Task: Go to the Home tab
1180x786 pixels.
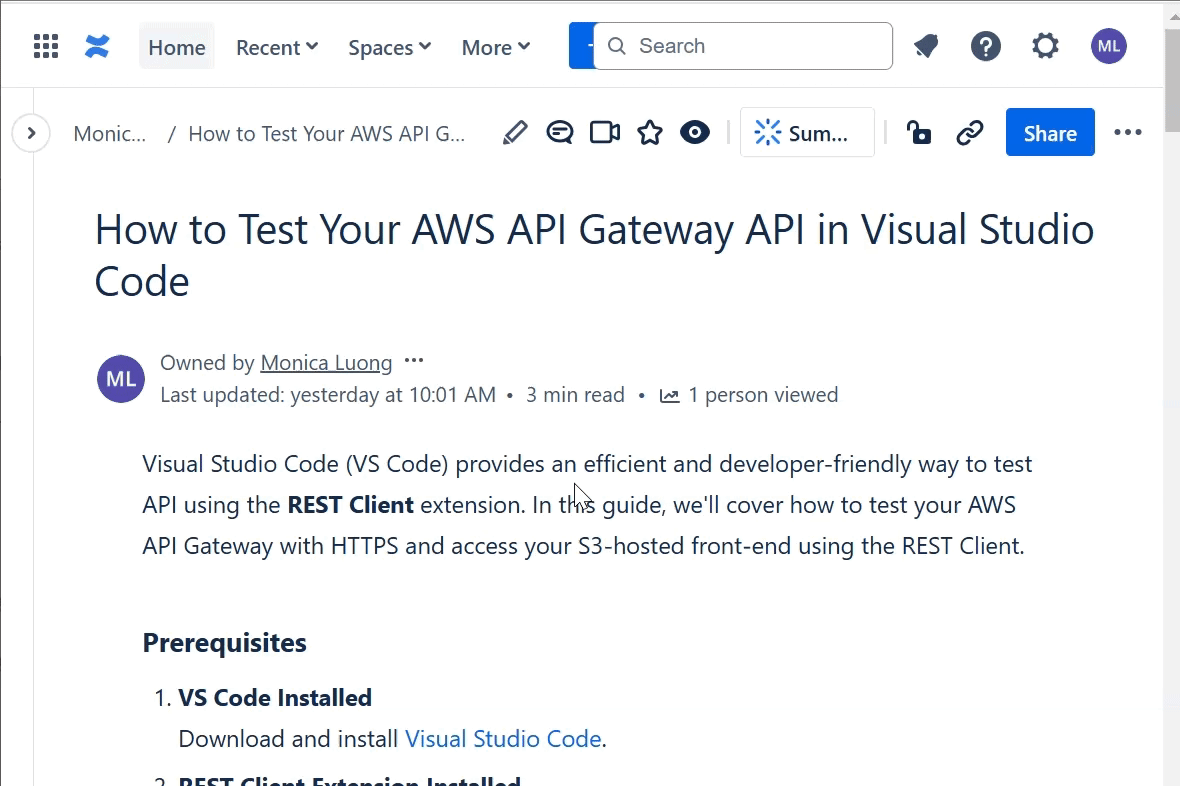Action: 177,47
